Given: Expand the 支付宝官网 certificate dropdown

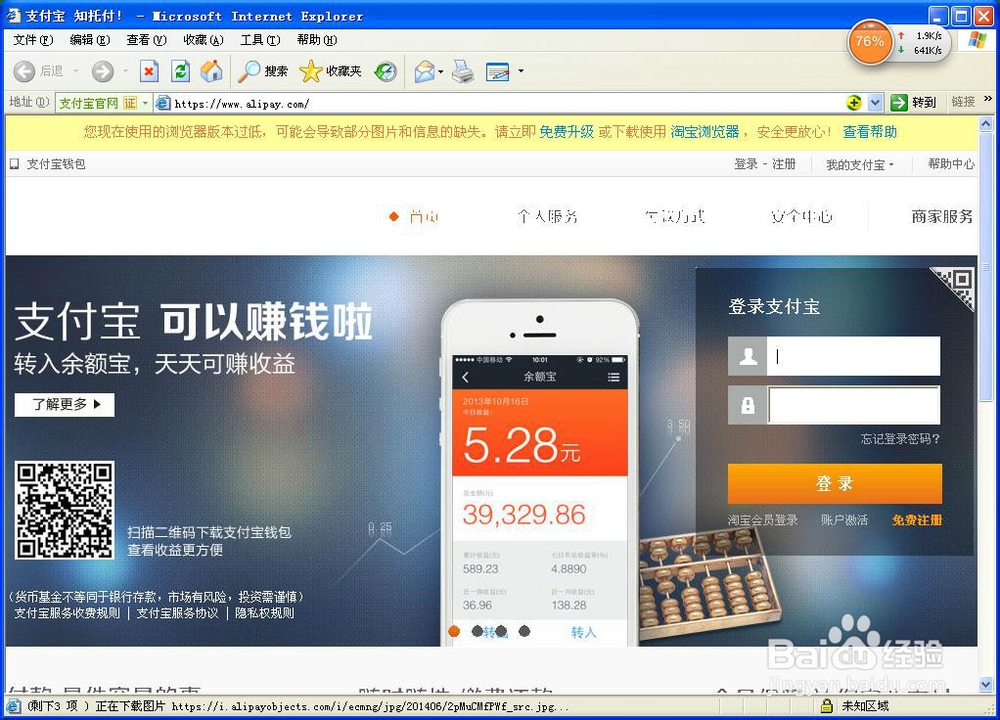Looking at the screenshot, I should [x=145, y=103].
